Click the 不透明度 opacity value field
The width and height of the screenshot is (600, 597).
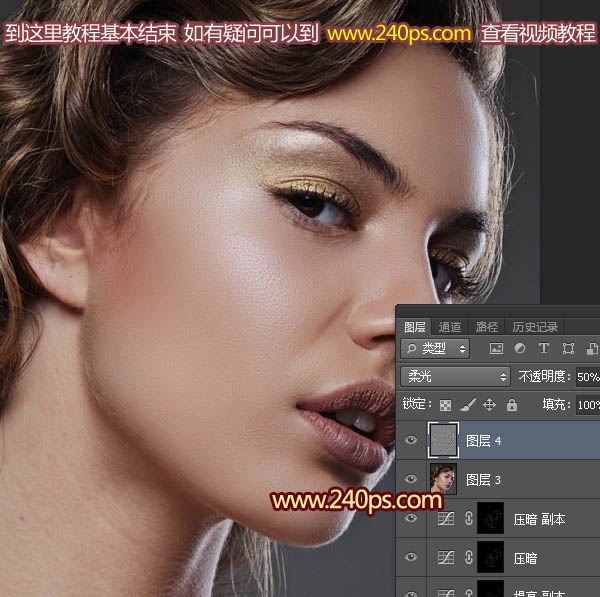point(588,377)
